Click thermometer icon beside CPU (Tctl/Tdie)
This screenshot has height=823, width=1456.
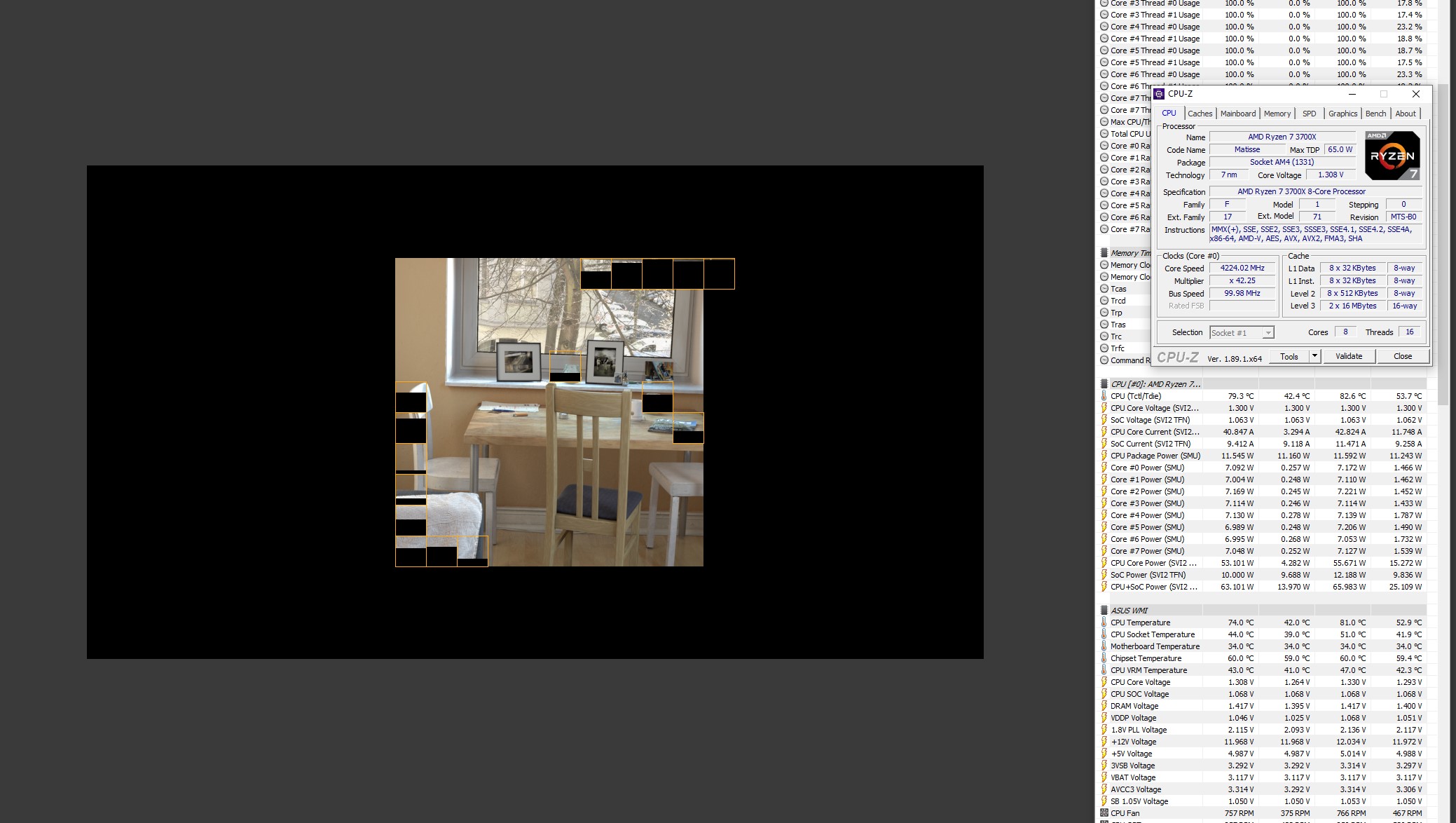tap(1104, 396)
